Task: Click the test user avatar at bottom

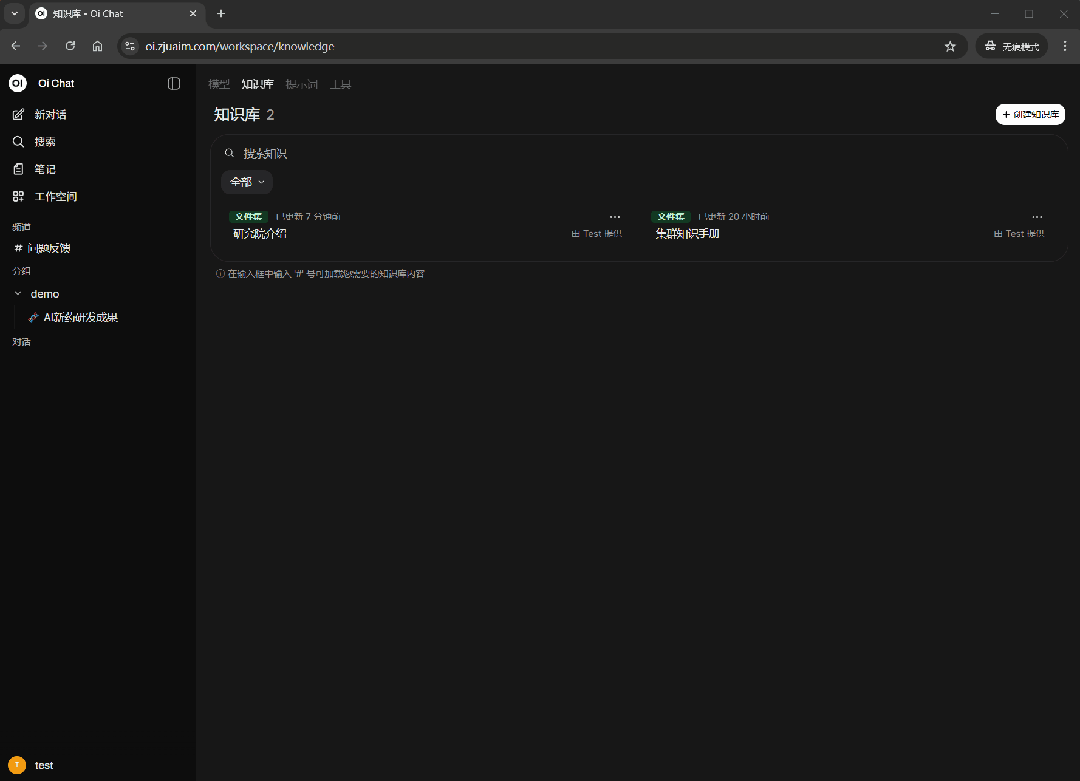Action: click(17, 765)
